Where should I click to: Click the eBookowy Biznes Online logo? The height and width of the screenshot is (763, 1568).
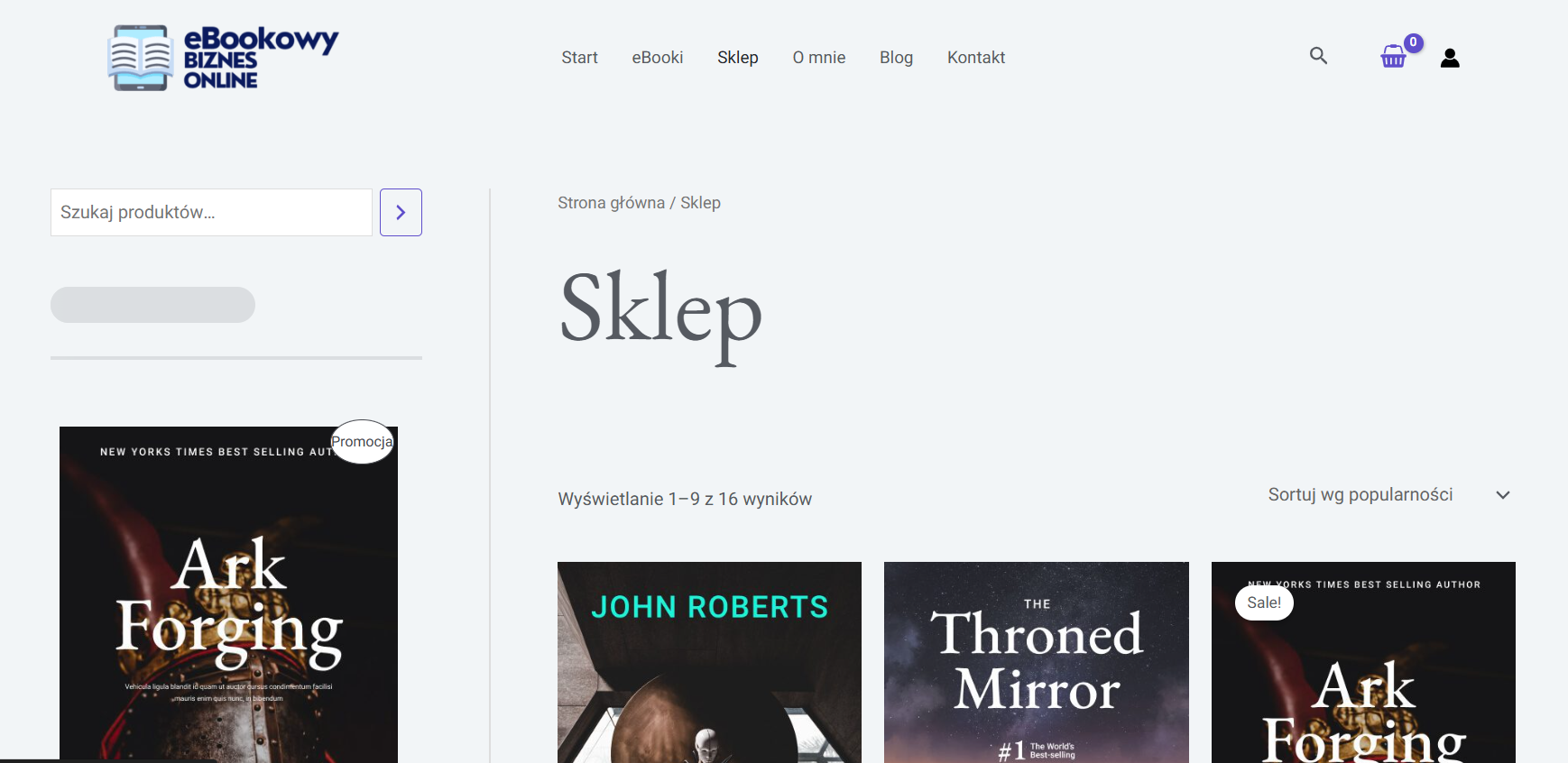pyautogui.click(x=223, y=58)
